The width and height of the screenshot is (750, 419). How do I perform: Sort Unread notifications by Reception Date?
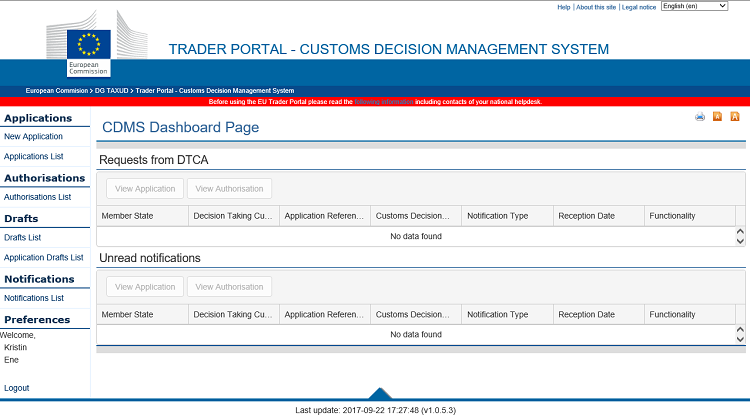(x=598, y=314)
